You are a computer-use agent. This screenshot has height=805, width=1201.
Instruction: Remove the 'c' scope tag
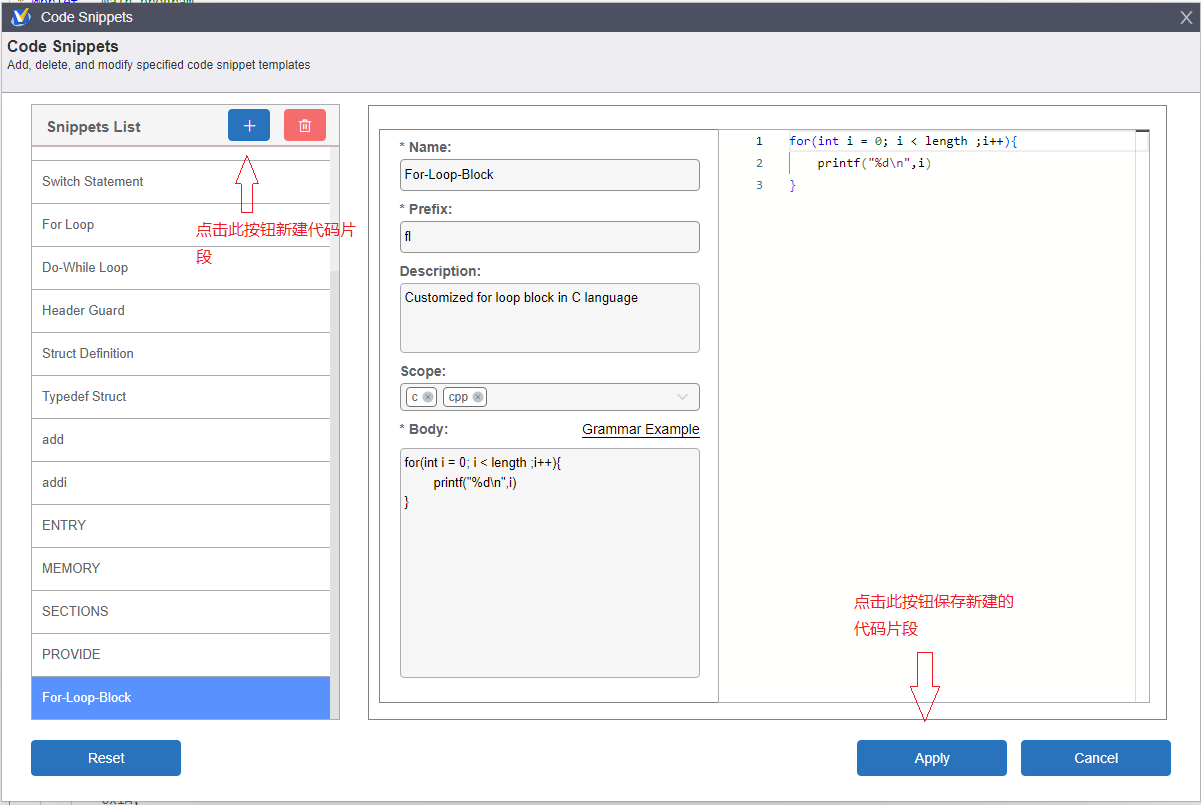(x=428, y=397)
